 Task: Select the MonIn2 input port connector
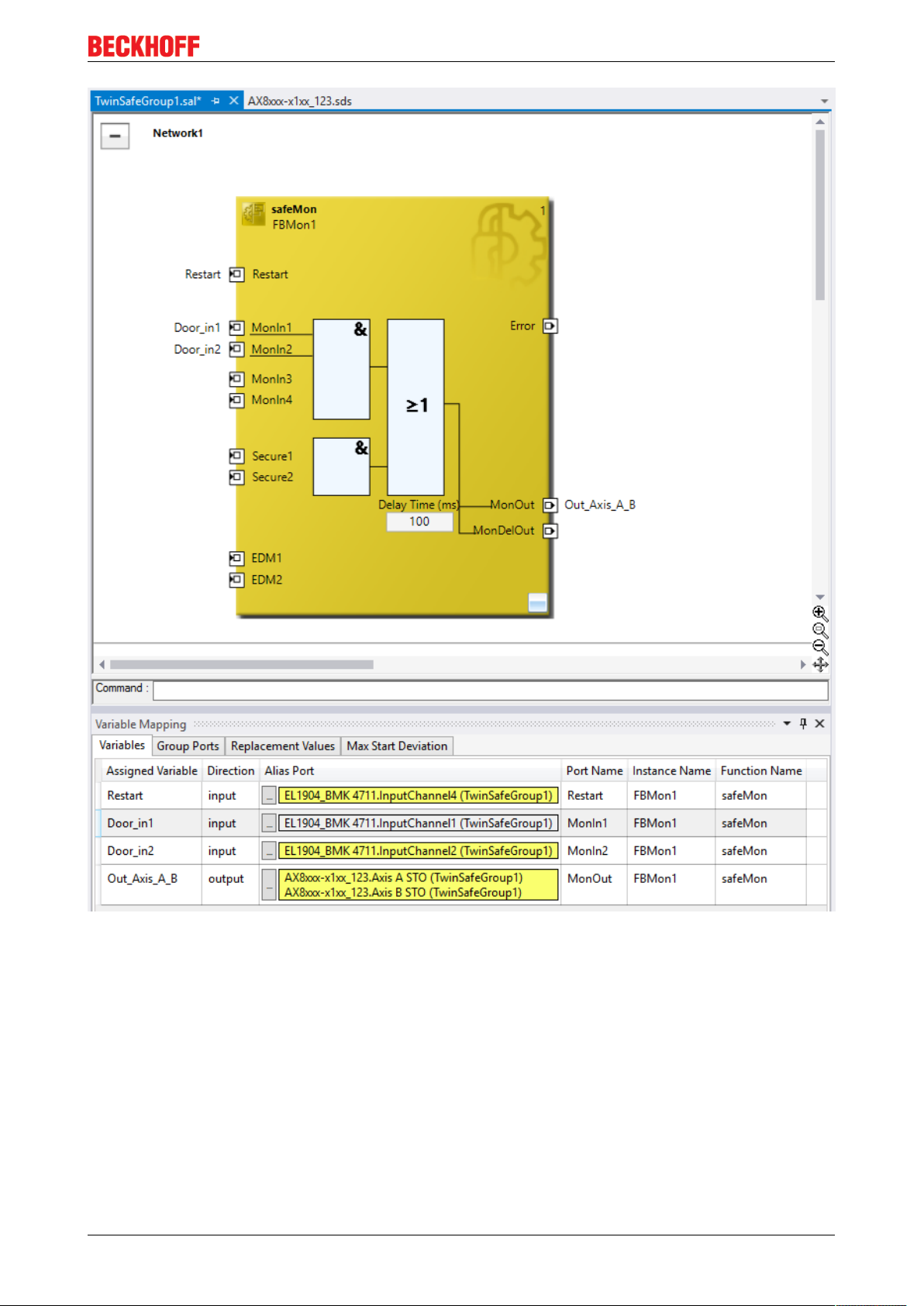click(x=236, y=350)
